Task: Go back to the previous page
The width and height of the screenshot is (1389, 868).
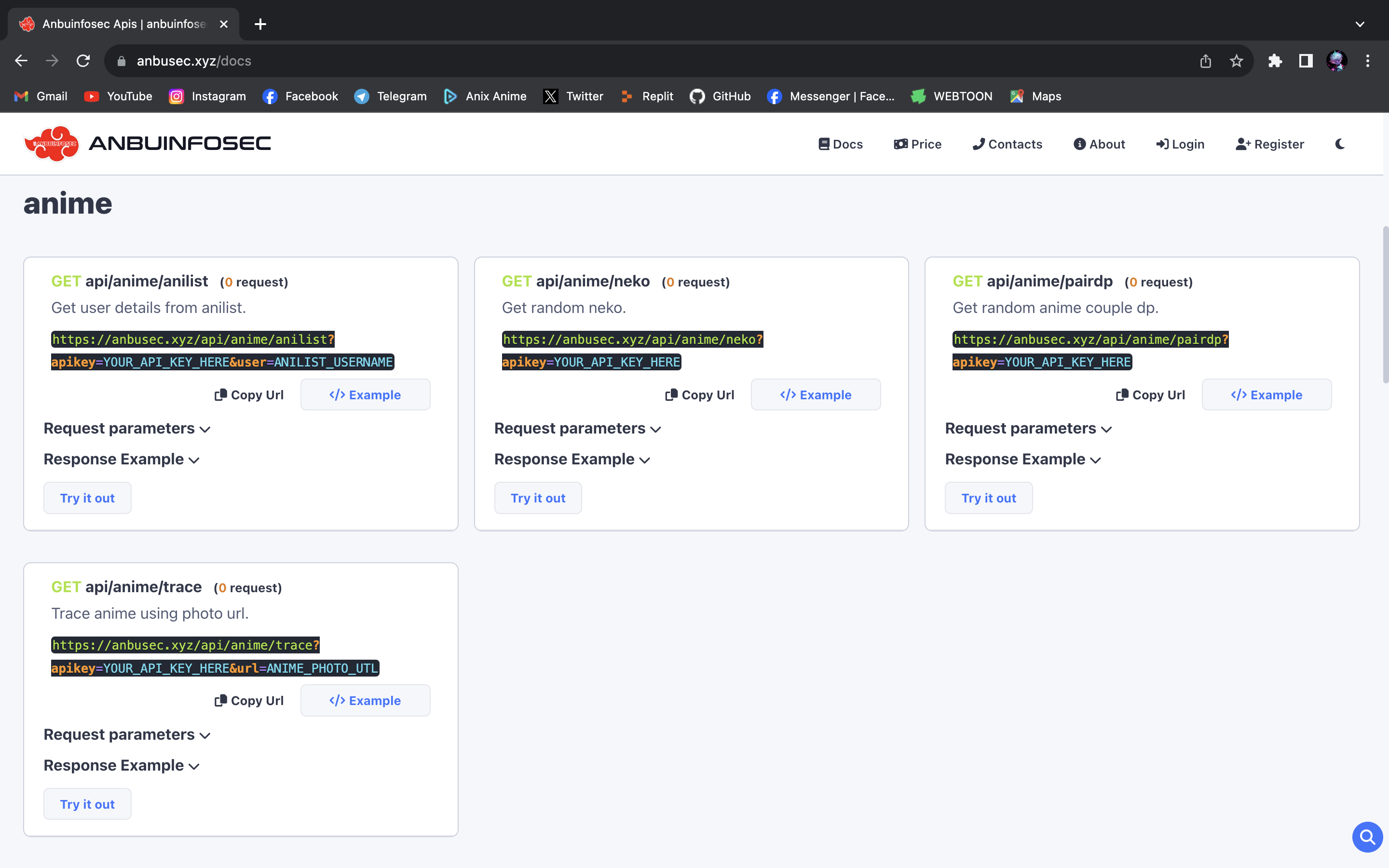Action: pos(21,61)
